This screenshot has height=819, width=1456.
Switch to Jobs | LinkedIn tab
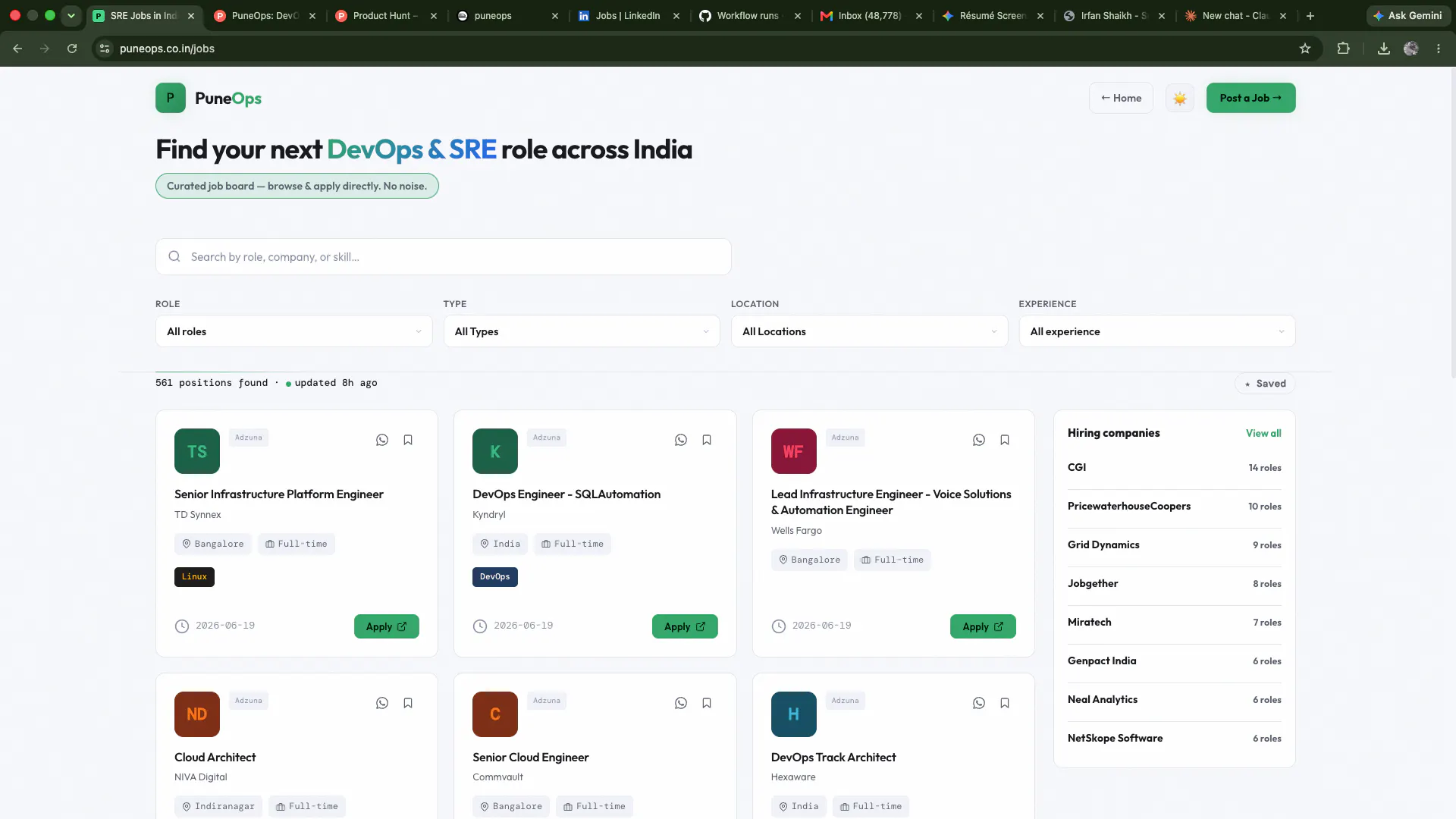tap(629, 15)
